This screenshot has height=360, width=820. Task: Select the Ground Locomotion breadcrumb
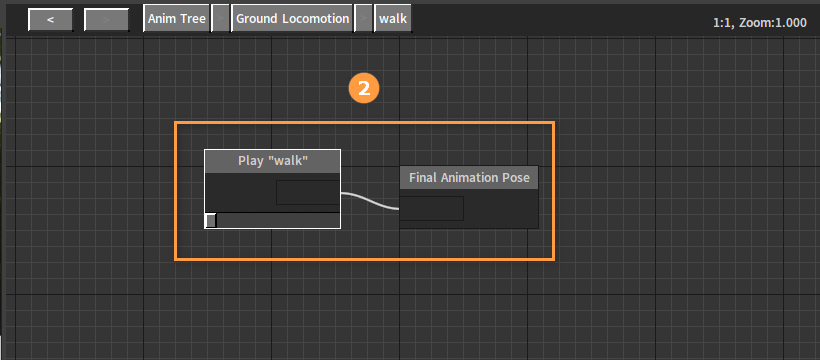tap(292, 19)
